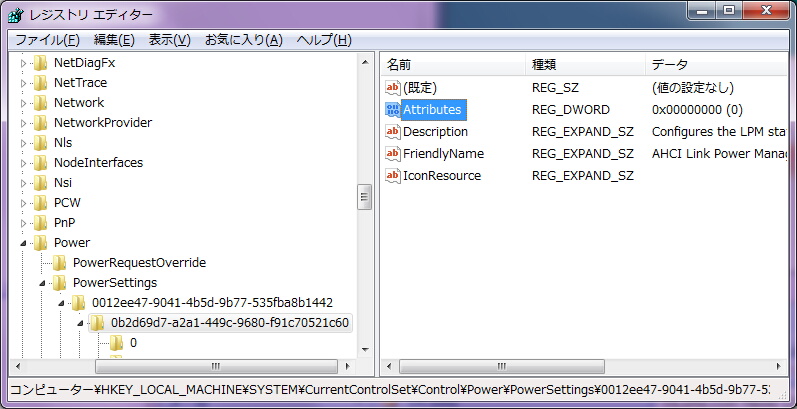Collapse the Power key in tree
The width and height of the screenshot is (797, 409).
[x=24, y=243]
